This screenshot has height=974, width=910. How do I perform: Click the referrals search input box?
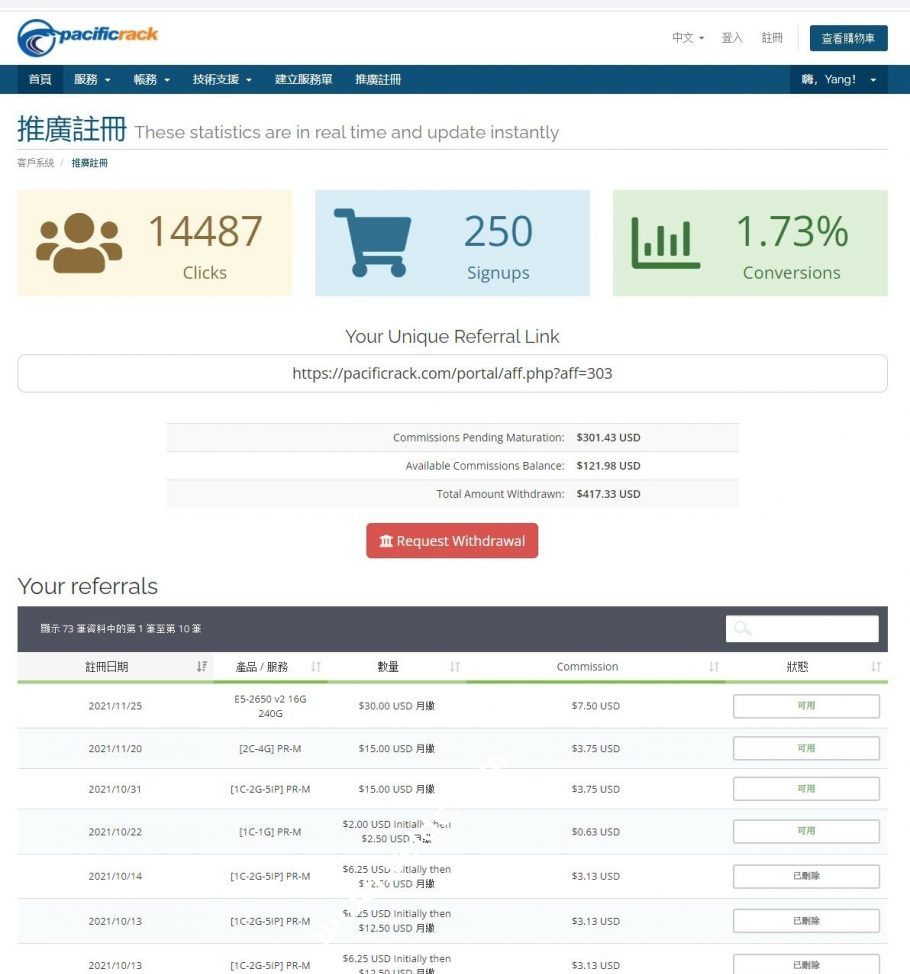pyautogui.click(x=802, y=629)
